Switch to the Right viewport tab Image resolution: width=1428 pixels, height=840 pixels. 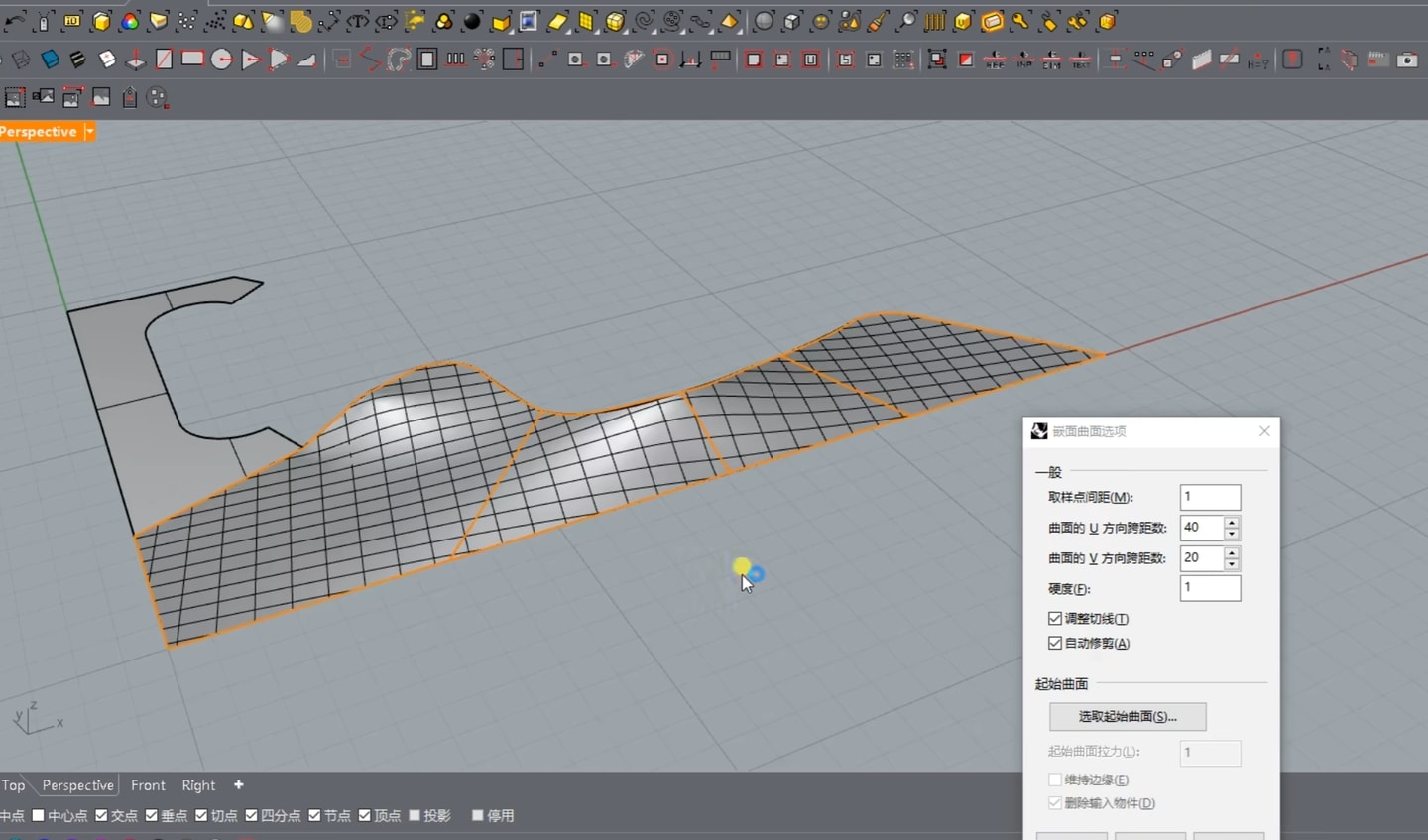click(198, 785)
